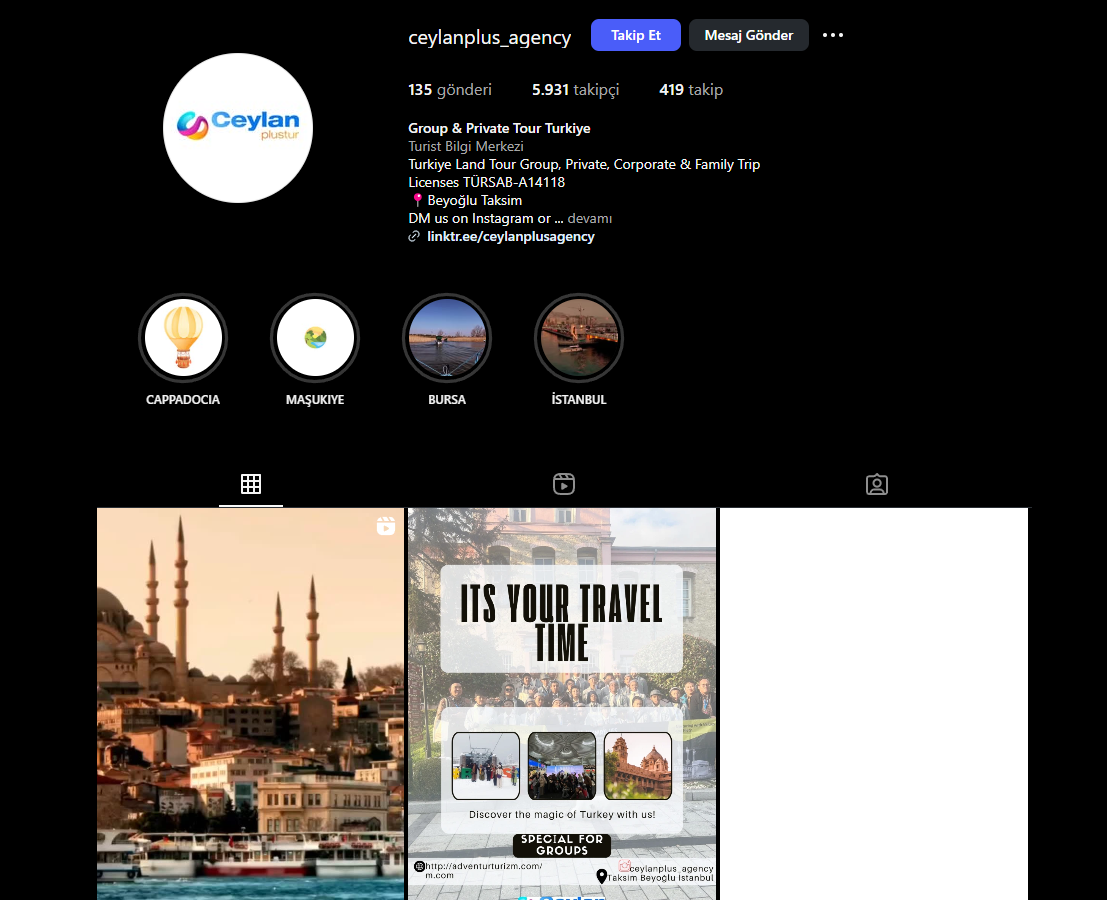This screenshot has height=900, width=1107.
Task: View the İSTANBUL story highlight
Action: click(x=579, y=338)
